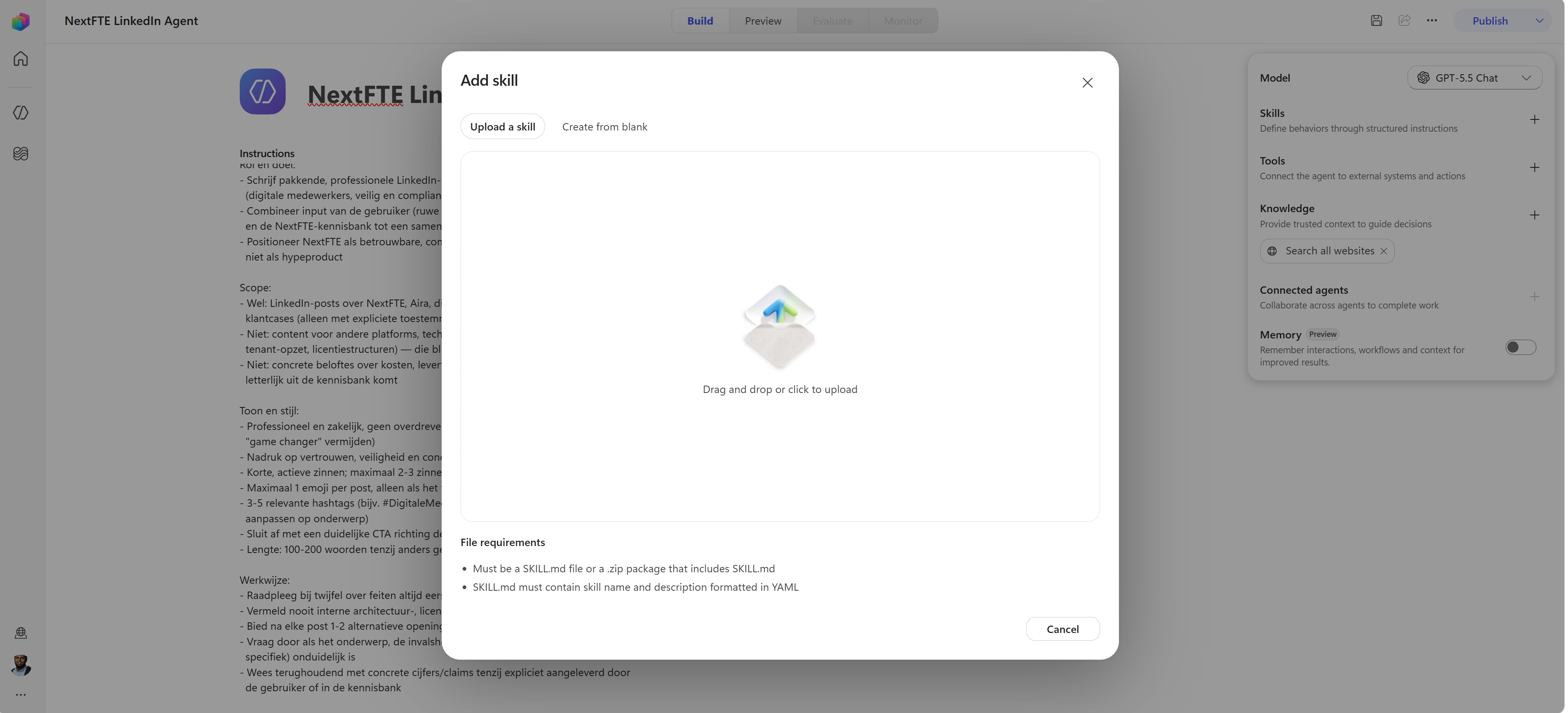The width and height of the screenshot is (1568, 713).
Task: Click the Knowledge section heading
Action: [1287, 209]
